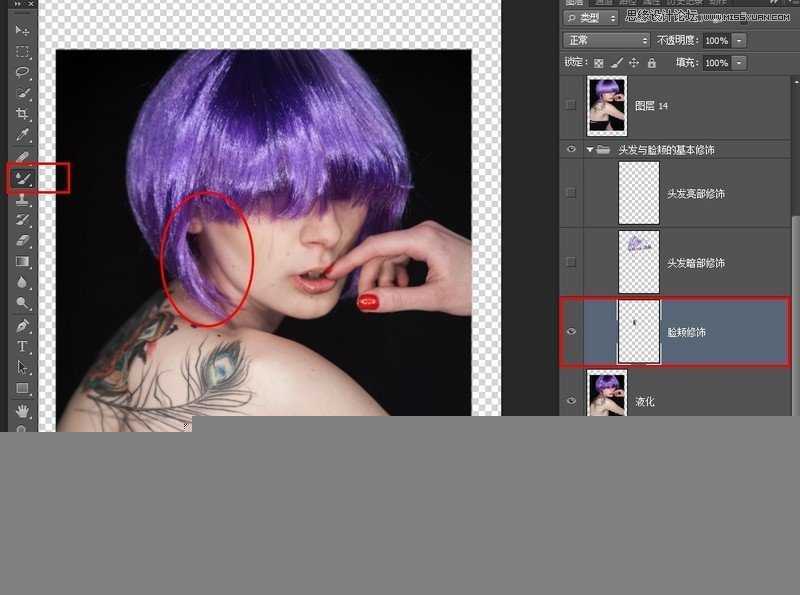Screen dimensions: 800x595
Task: Show the 头发暗部修饰 layer
Action: (571, 262)
